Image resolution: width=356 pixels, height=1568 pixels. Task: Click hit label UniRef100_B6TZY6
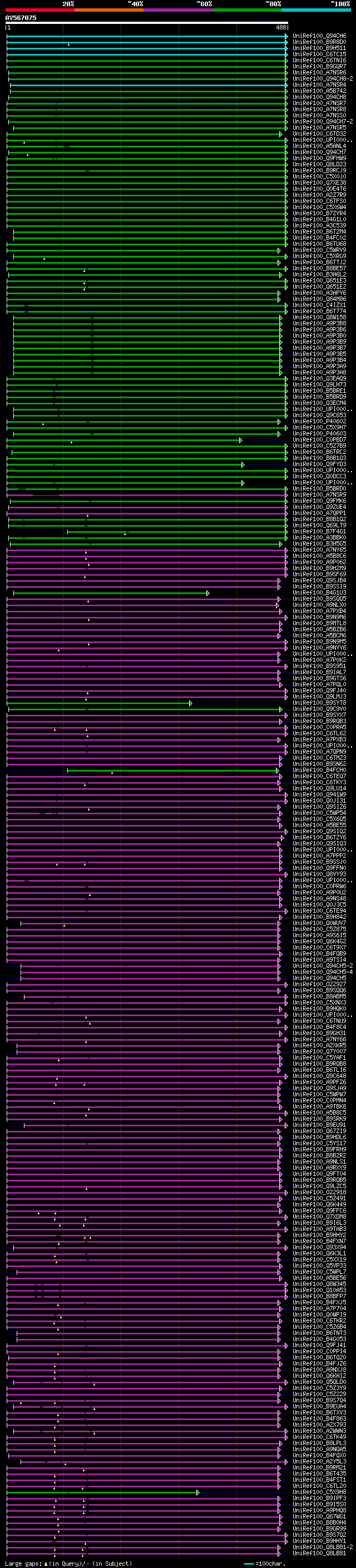point(319,838)
